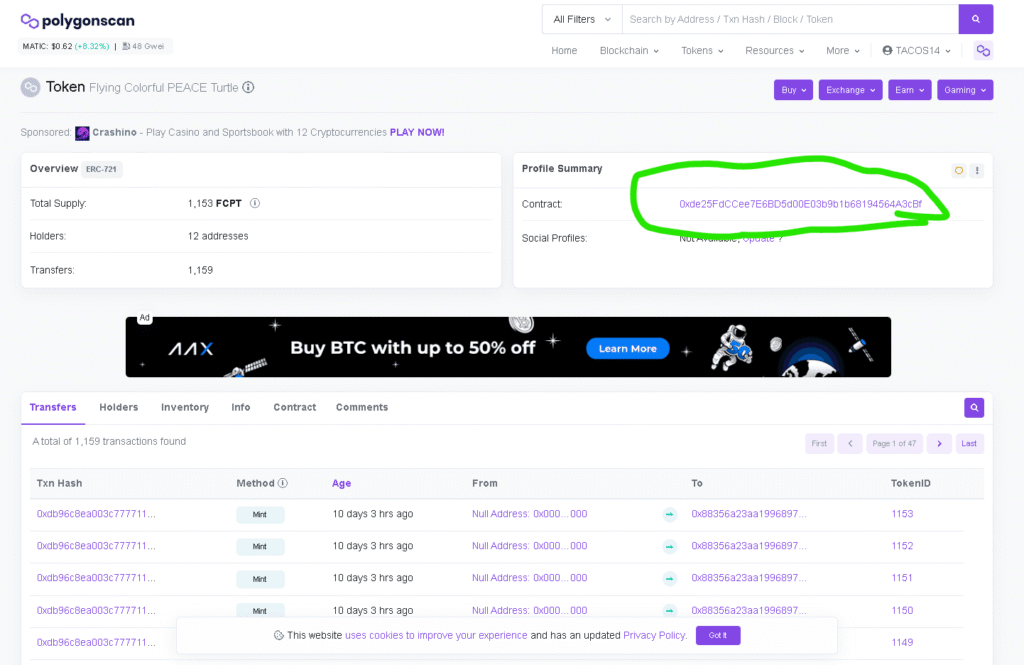Viewport: 1024px width, 665px height.
Task: Expand the All Filters dropdown
Action: coord(581,19)
